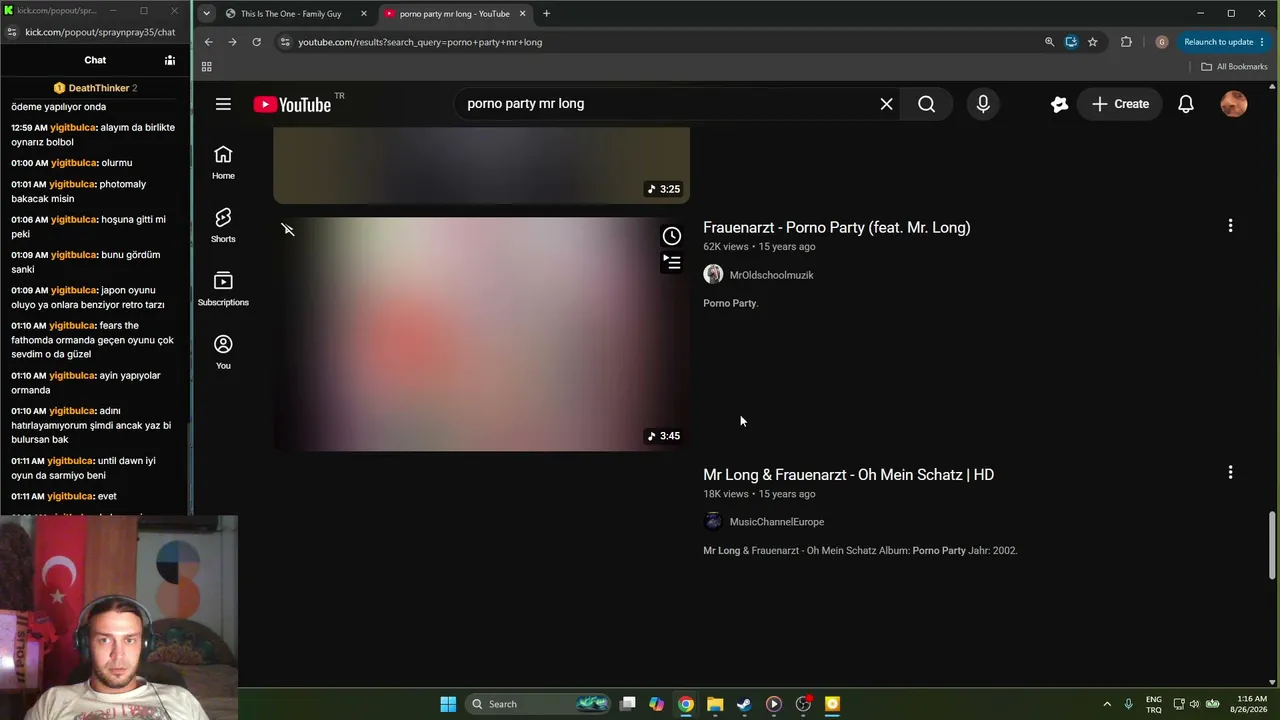Open Subscriptions in YouTube sidebar

point(223,289)
